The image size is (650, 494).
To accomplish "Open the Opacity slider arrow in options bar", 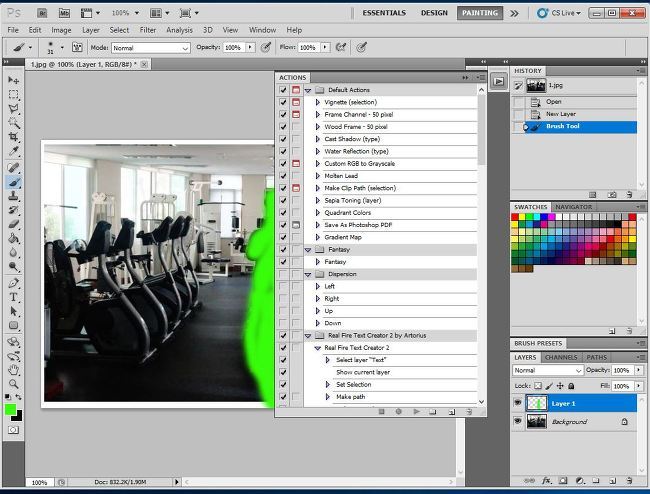I will pos(250,47).
